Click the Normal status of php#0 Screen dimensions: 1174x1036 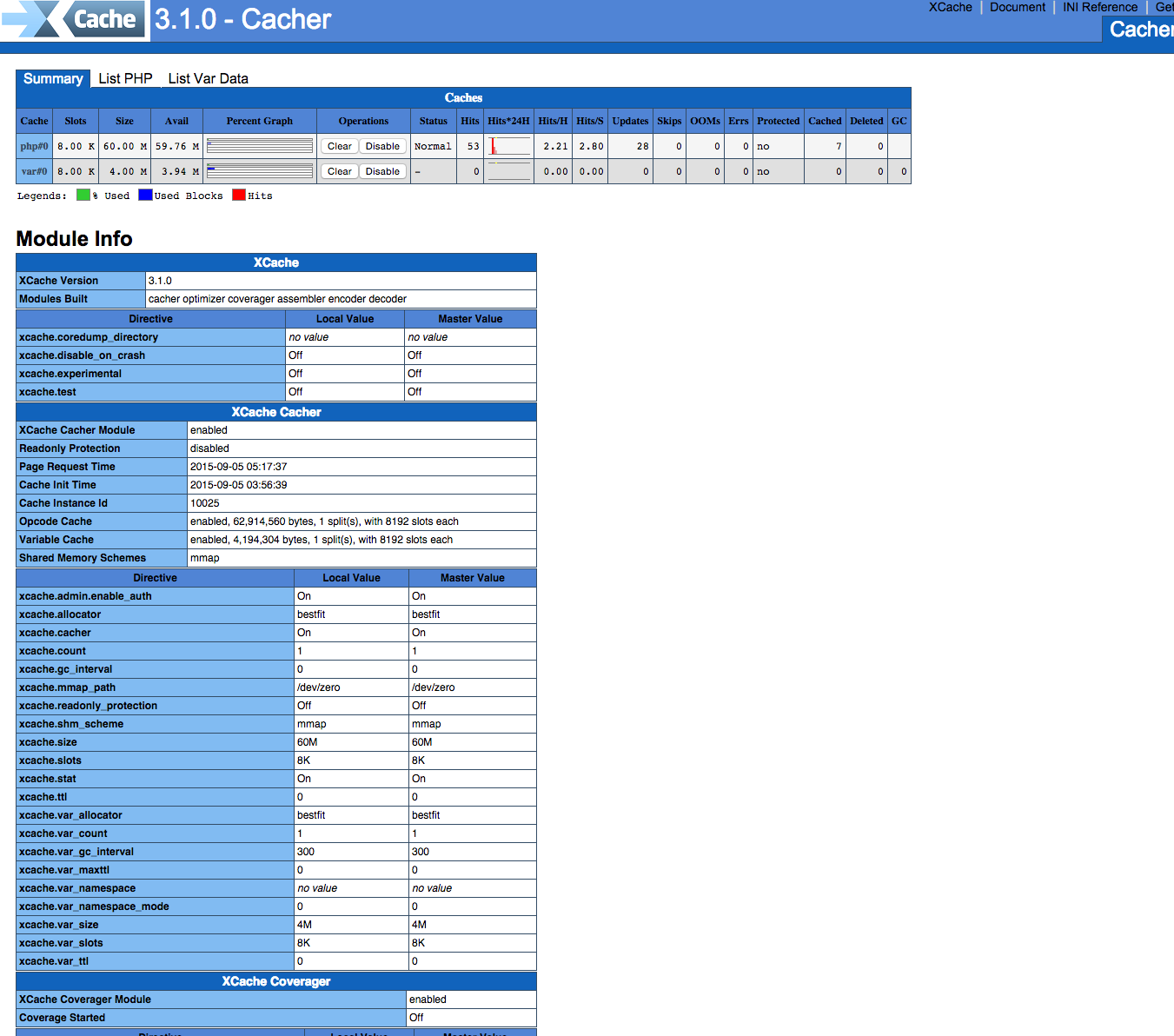[433, 146]
